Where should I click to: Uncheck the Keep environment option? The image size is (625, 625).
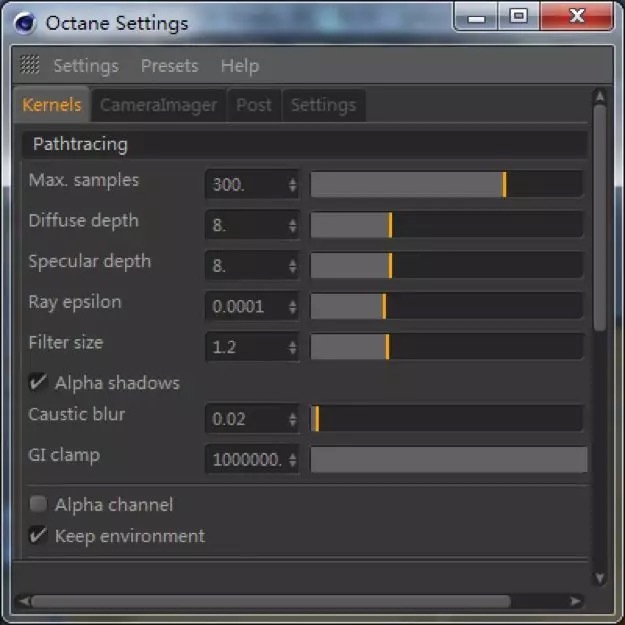38,535
